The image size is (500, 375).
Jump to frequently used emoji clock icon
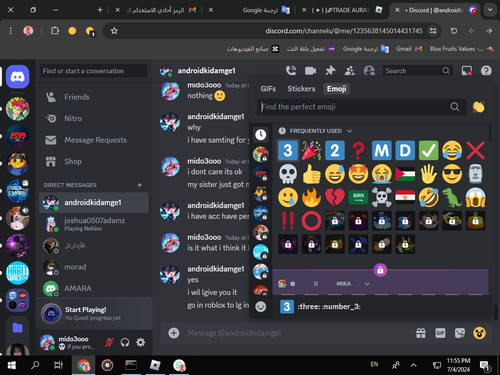(x=261, y=134)
